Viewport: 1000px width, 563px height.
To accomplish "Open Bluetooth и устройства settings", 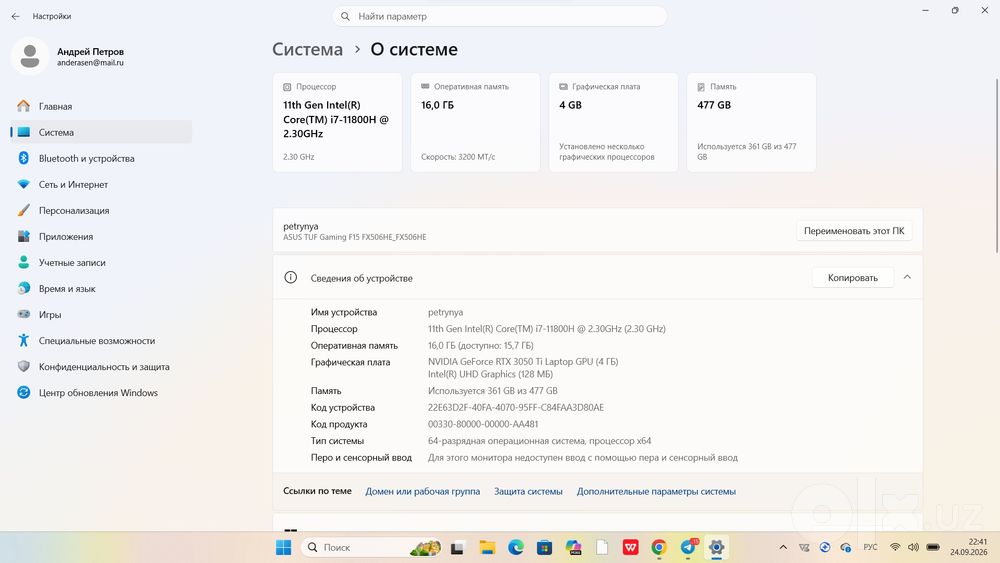I will (x=101, y=159).
